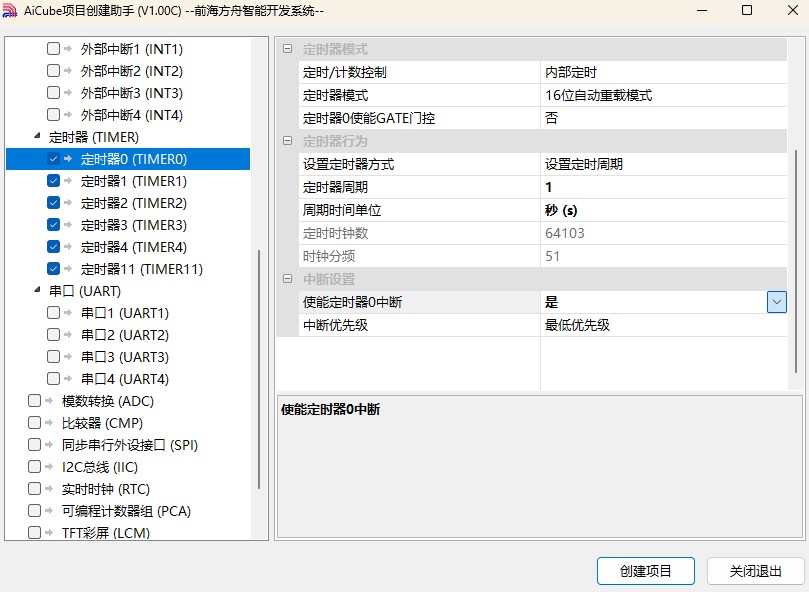This screenshot has width=809, height=592.
Task: Click the AiCube app icon in title bar
Action: [x=11, y=11]
